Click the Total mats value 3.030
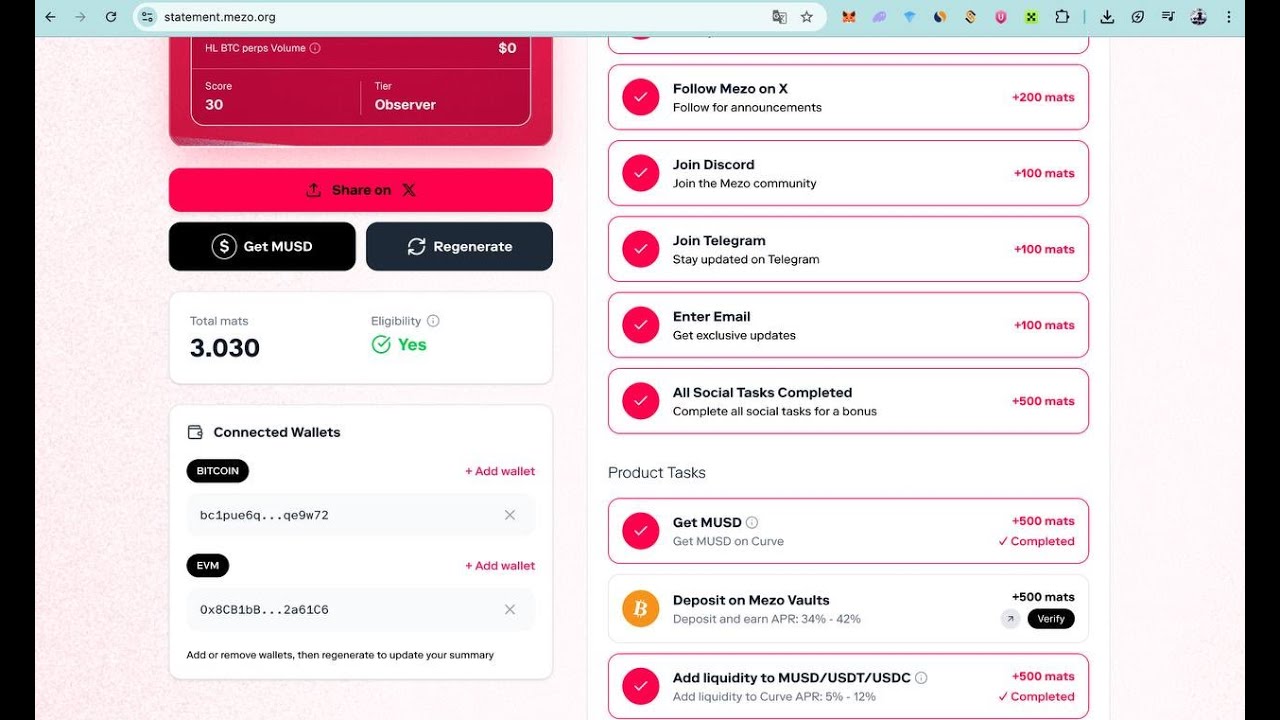 click(x=225, y=348)
